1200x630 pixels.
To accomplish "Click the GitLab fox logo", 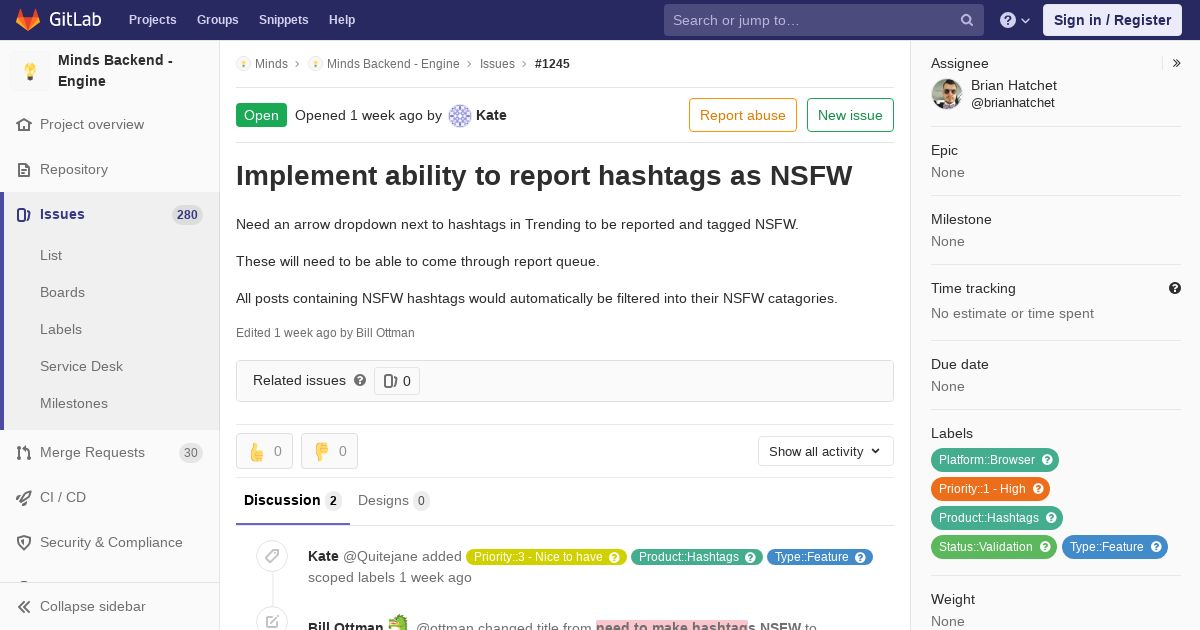I will point(28,19).
